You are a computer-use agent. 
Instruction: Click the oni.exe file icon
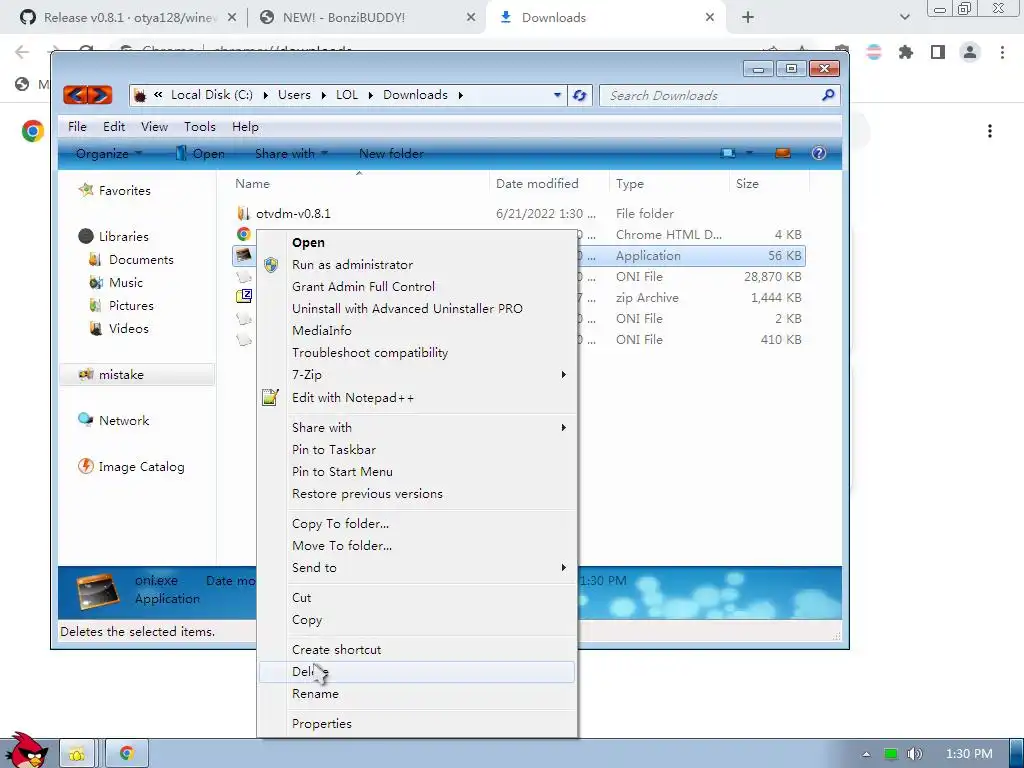(244, 255)
